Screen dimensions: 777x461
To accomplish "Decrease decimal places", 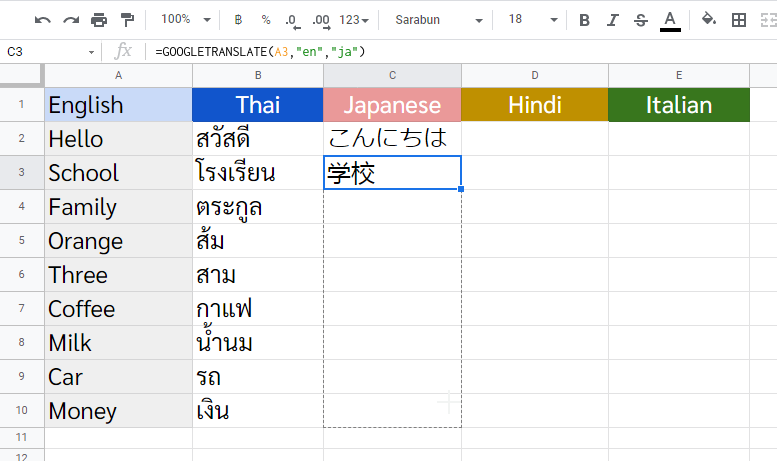I will (x=292, y=21).
